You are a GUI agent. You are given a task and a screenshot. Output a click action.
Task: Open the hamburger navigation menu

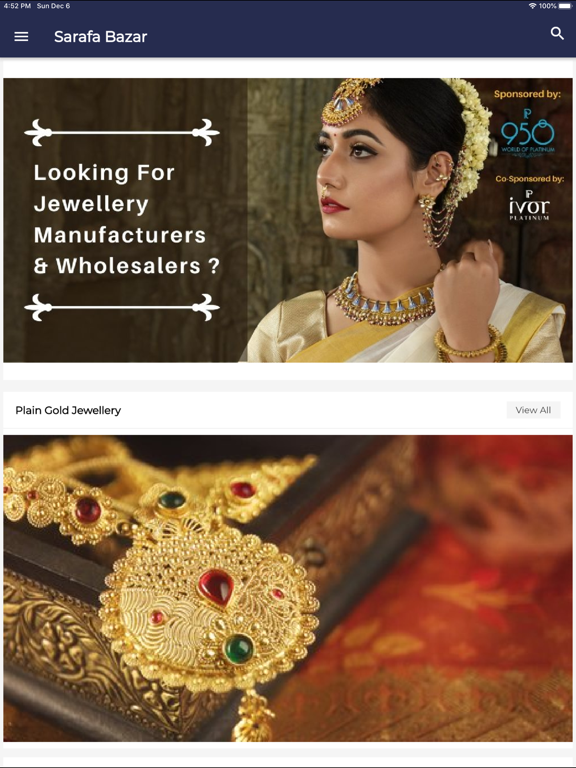click(x=21, y=37)
